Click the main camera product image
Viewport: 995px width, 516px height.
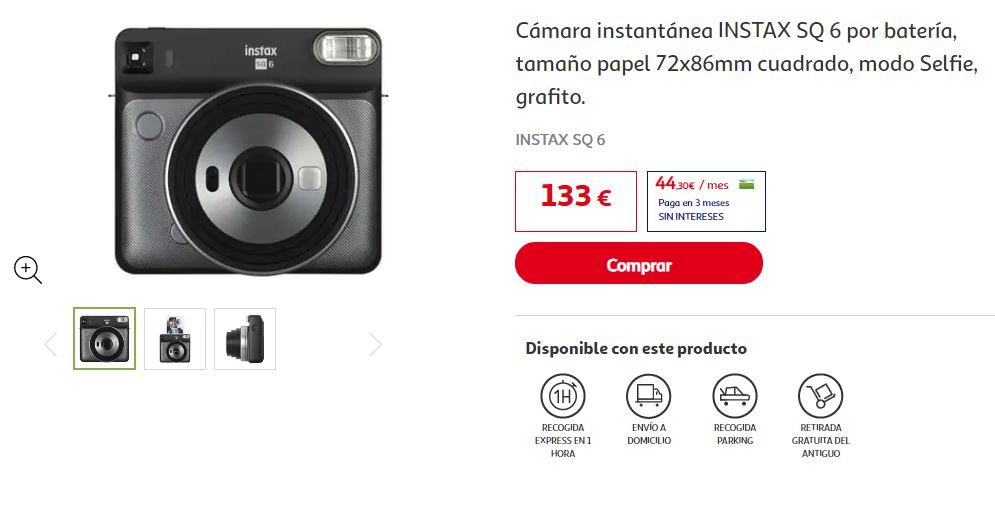click(248, 151)
